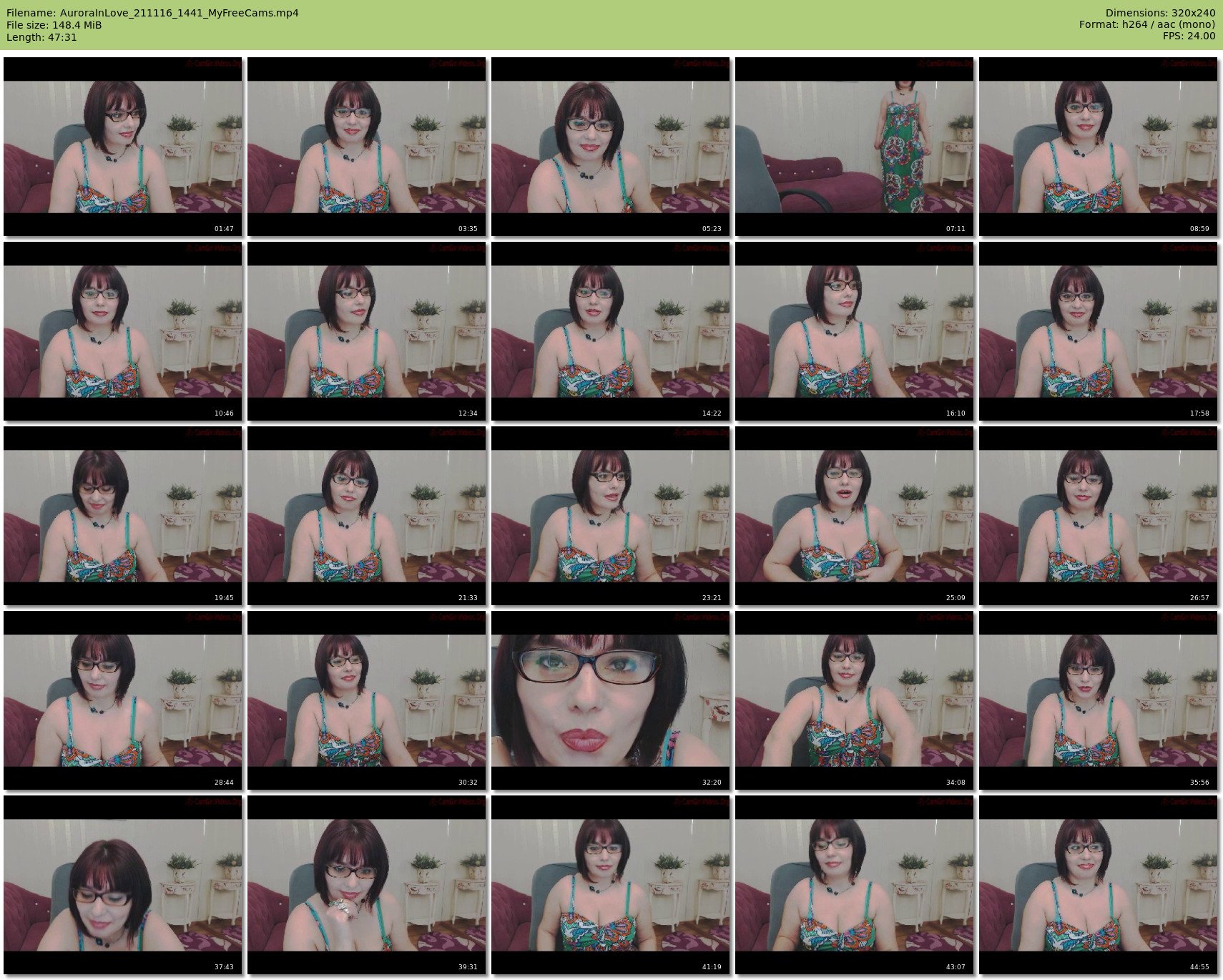This screenshot has height=980, width=1223.
Task: Click the filename text in the header
Action: pyautogui.click(x=152, y=13)
